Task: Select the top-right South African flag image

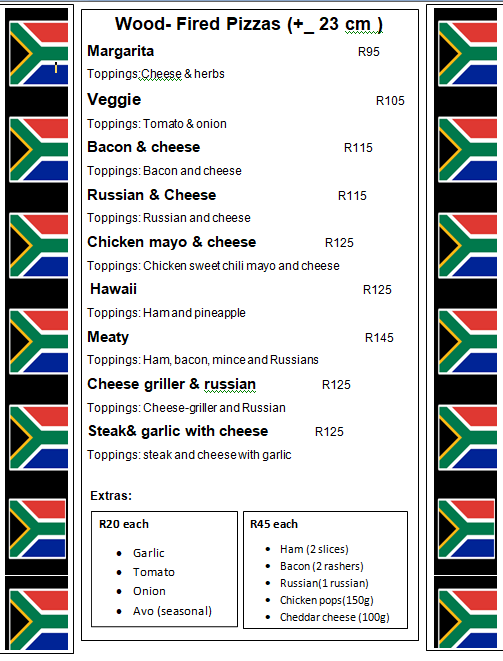Action: tap(468, 54)
